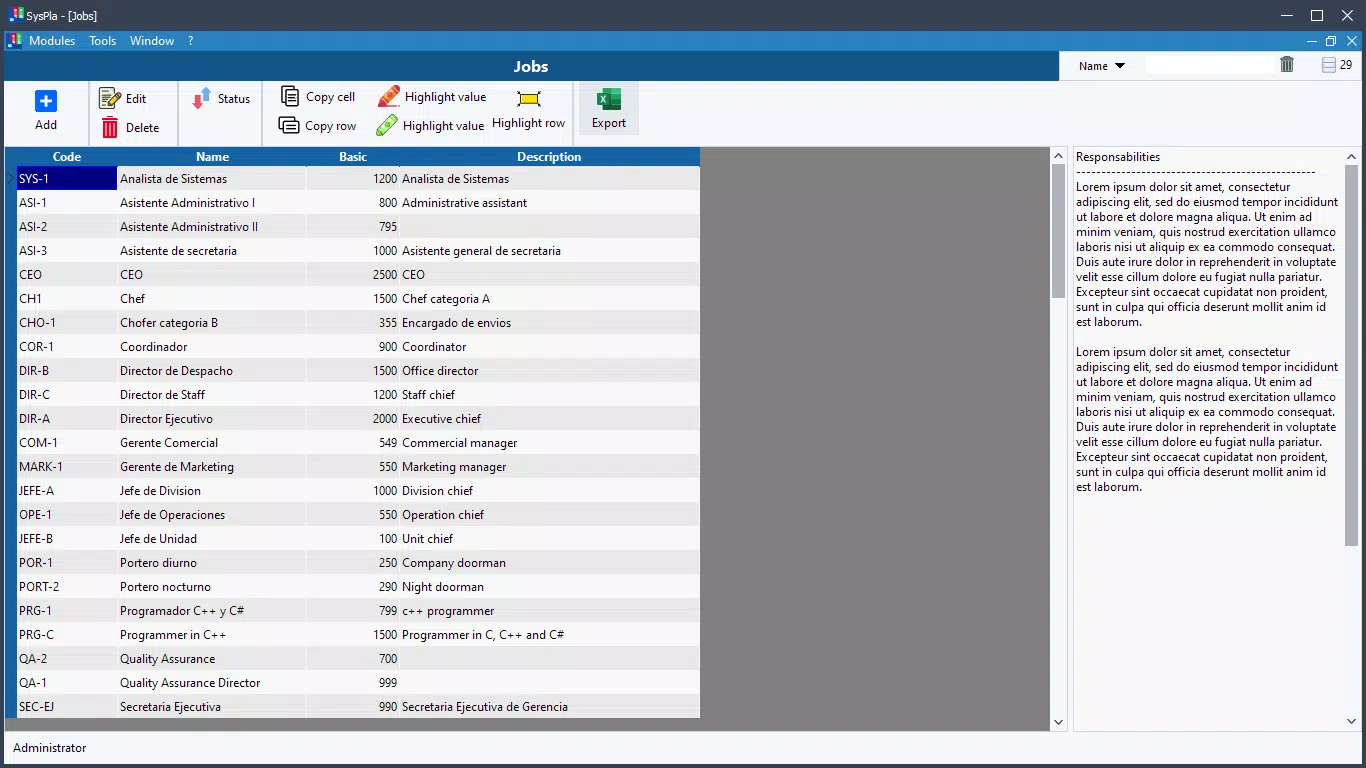
Task: Click the jobs grid vertical scrollbar thumb
Action: click(1059, 230)
